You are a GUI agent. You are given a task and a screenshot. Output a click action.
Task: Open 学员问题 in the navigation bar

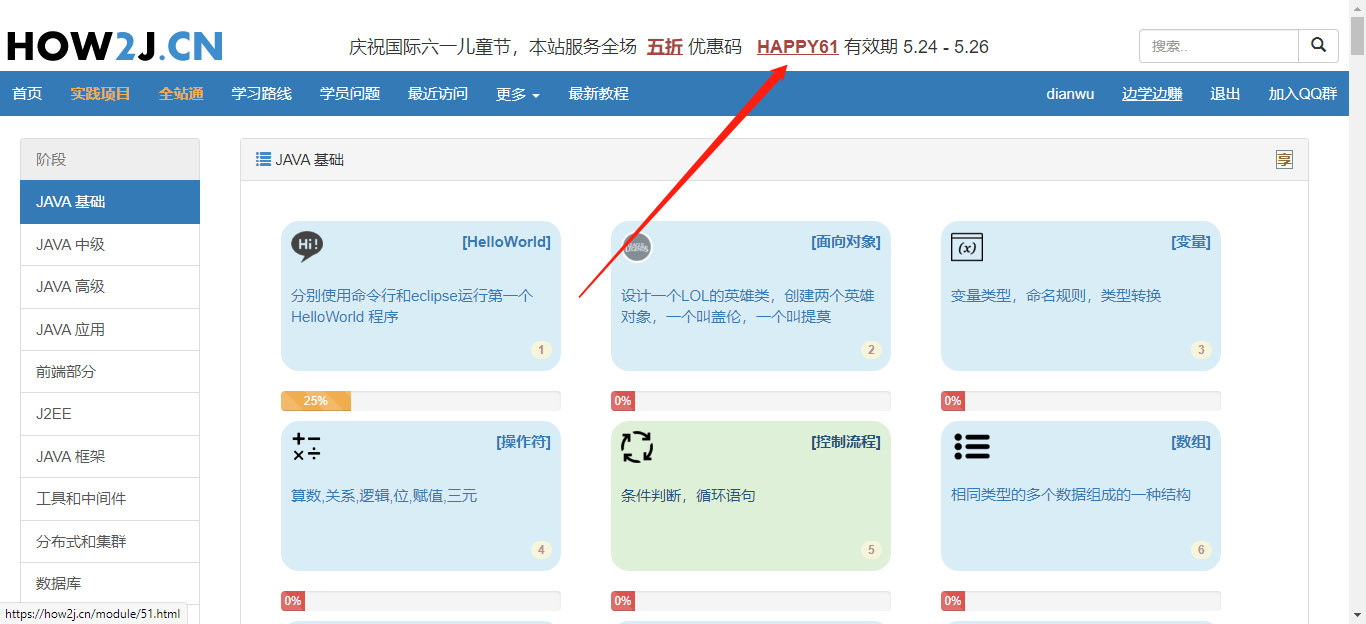[350, 94]
